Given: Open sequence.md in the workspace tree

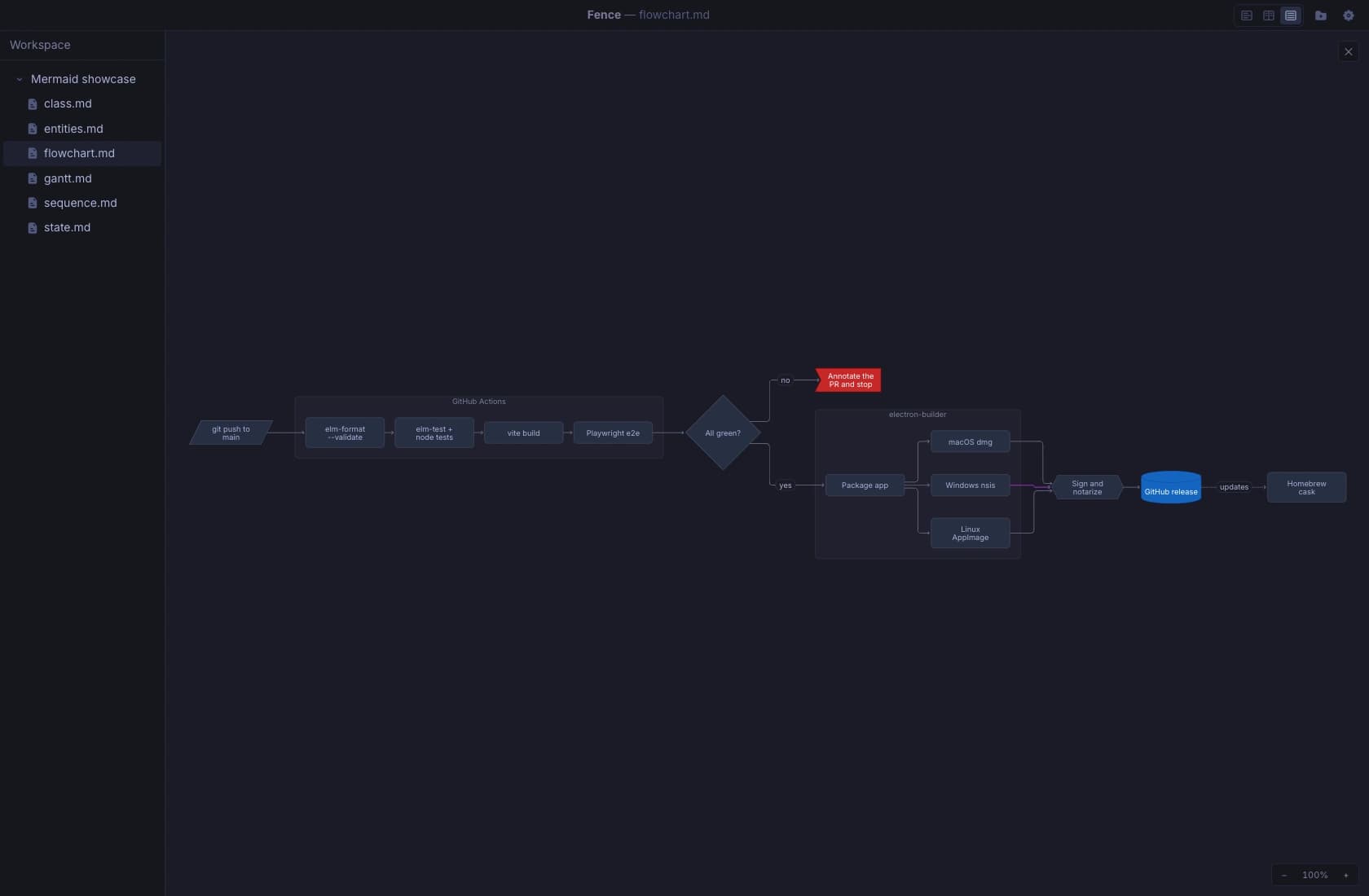Looking at the screenshot, I should [82, 203].
